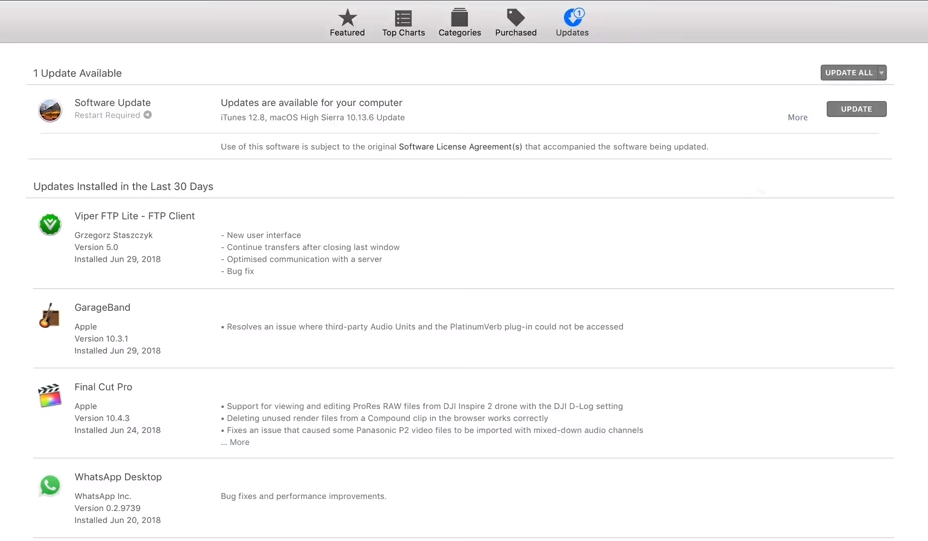Click 'Updates Installed in the Last 30 Days' heading
Screen dimensions: 928x541
(123, 186)
